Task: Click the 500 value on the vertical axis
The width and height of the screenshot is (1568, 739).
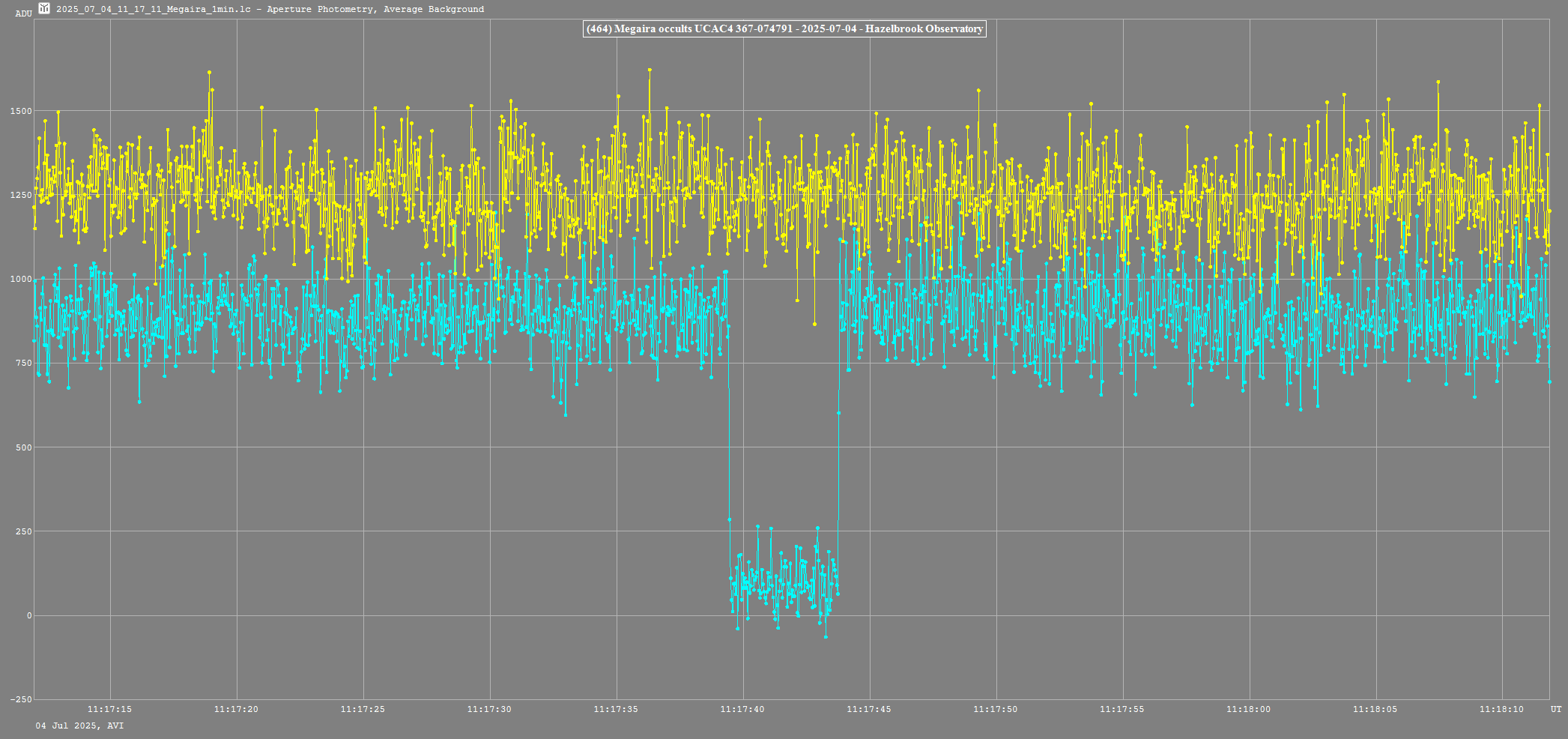Action: pyautogui.click(x=24, y=447)
